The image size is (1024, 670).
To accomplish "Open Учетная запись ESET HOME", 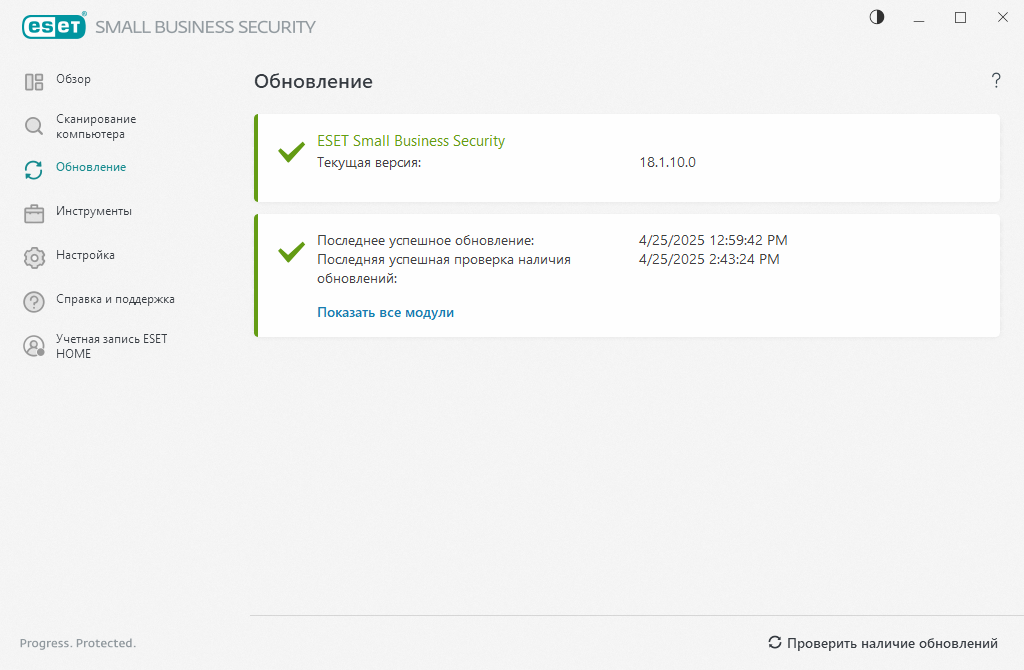I will (111, 346).
